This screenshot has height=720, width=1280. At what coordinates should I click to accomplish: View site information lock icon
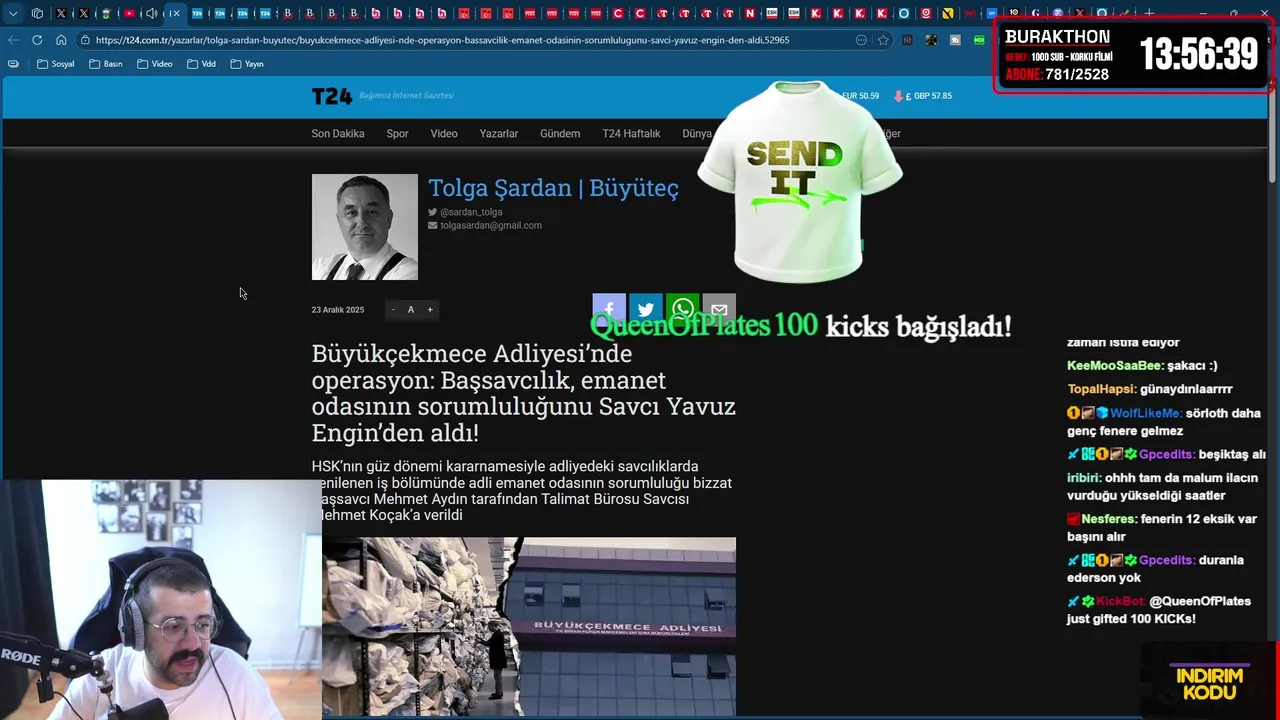pyautogui.click(x=86, y=40)
